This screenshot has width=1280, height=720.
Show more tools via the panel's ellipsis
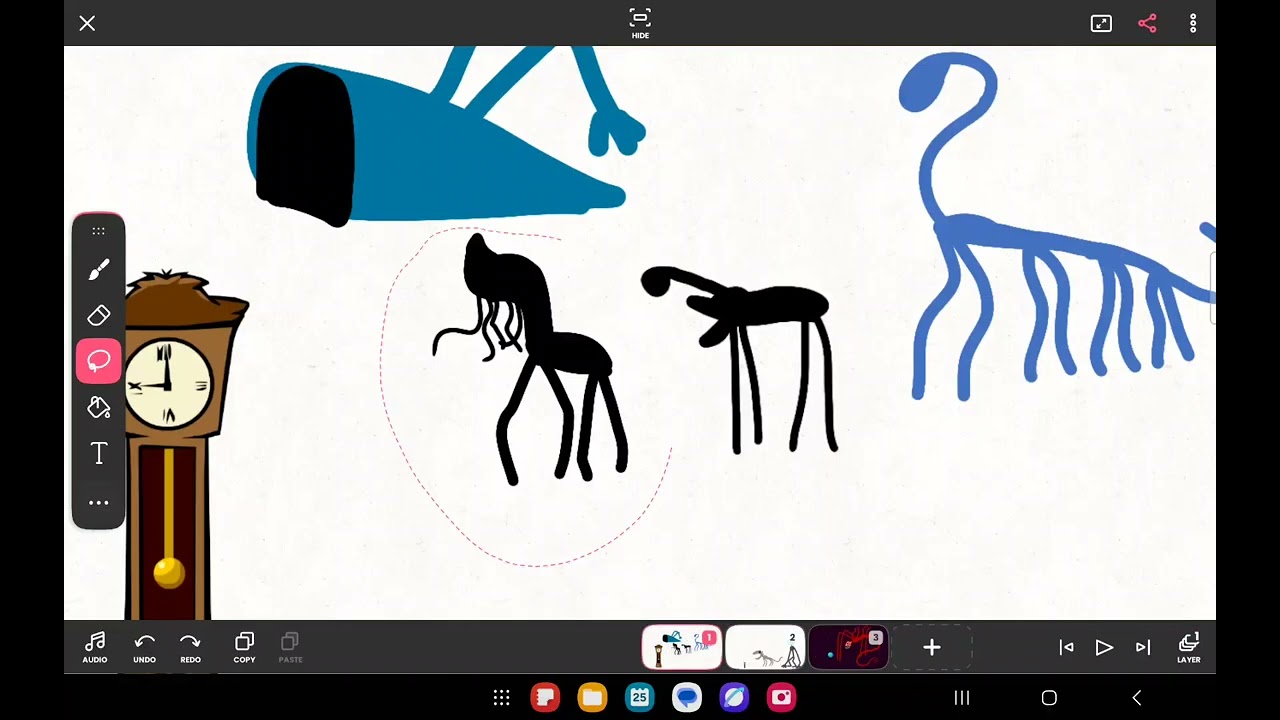(98, 502)
